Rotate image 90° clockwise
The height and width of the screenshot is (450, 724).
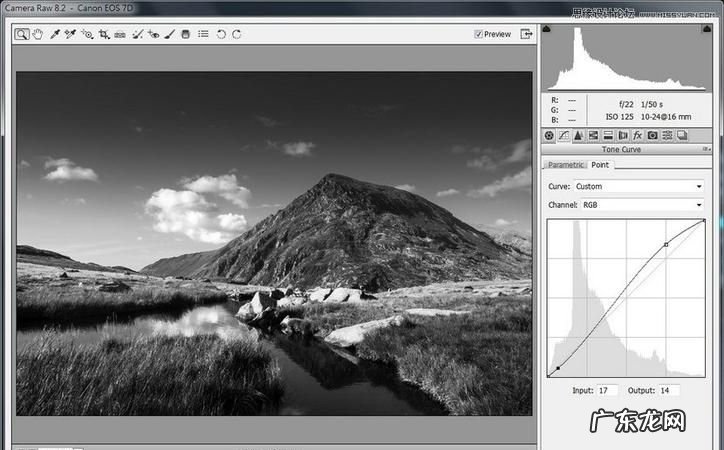(237, 34)
